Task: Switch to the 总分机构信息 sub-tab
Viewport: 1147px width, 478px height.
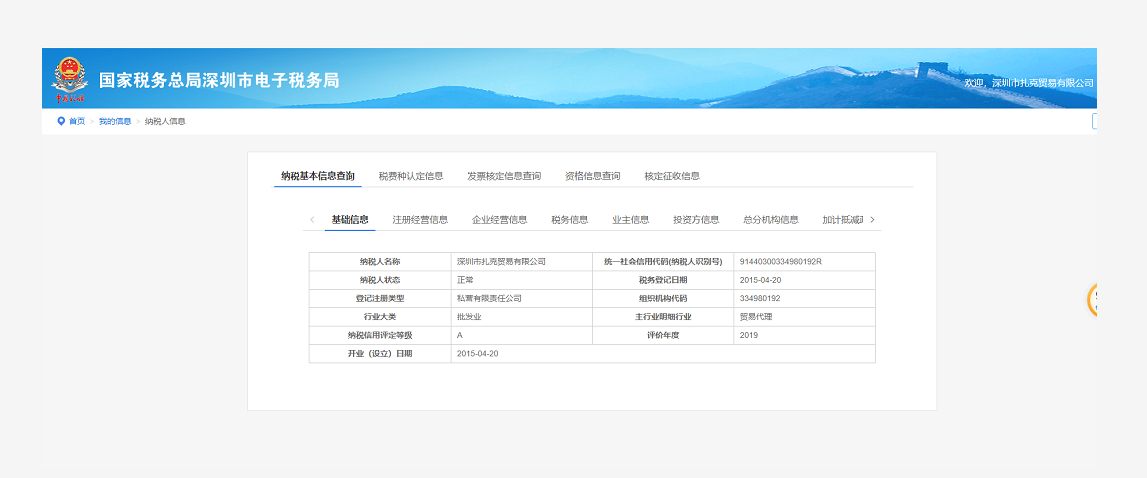Action: pyautogui.click(x=770, y=220)
